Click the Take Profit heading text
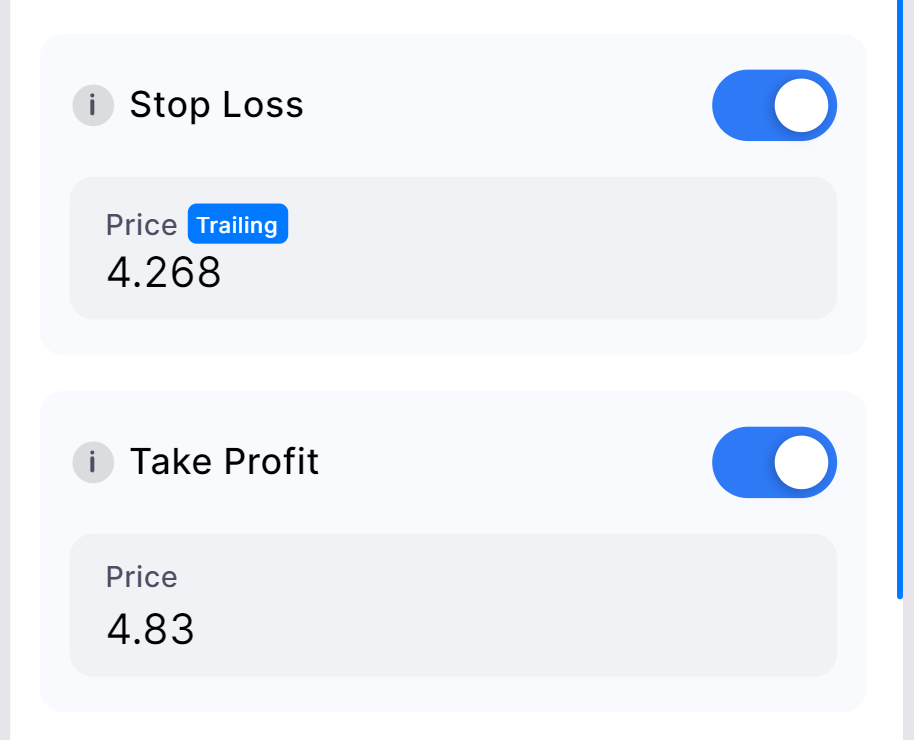Screen dimensions: 914x740 click(224, 462)
